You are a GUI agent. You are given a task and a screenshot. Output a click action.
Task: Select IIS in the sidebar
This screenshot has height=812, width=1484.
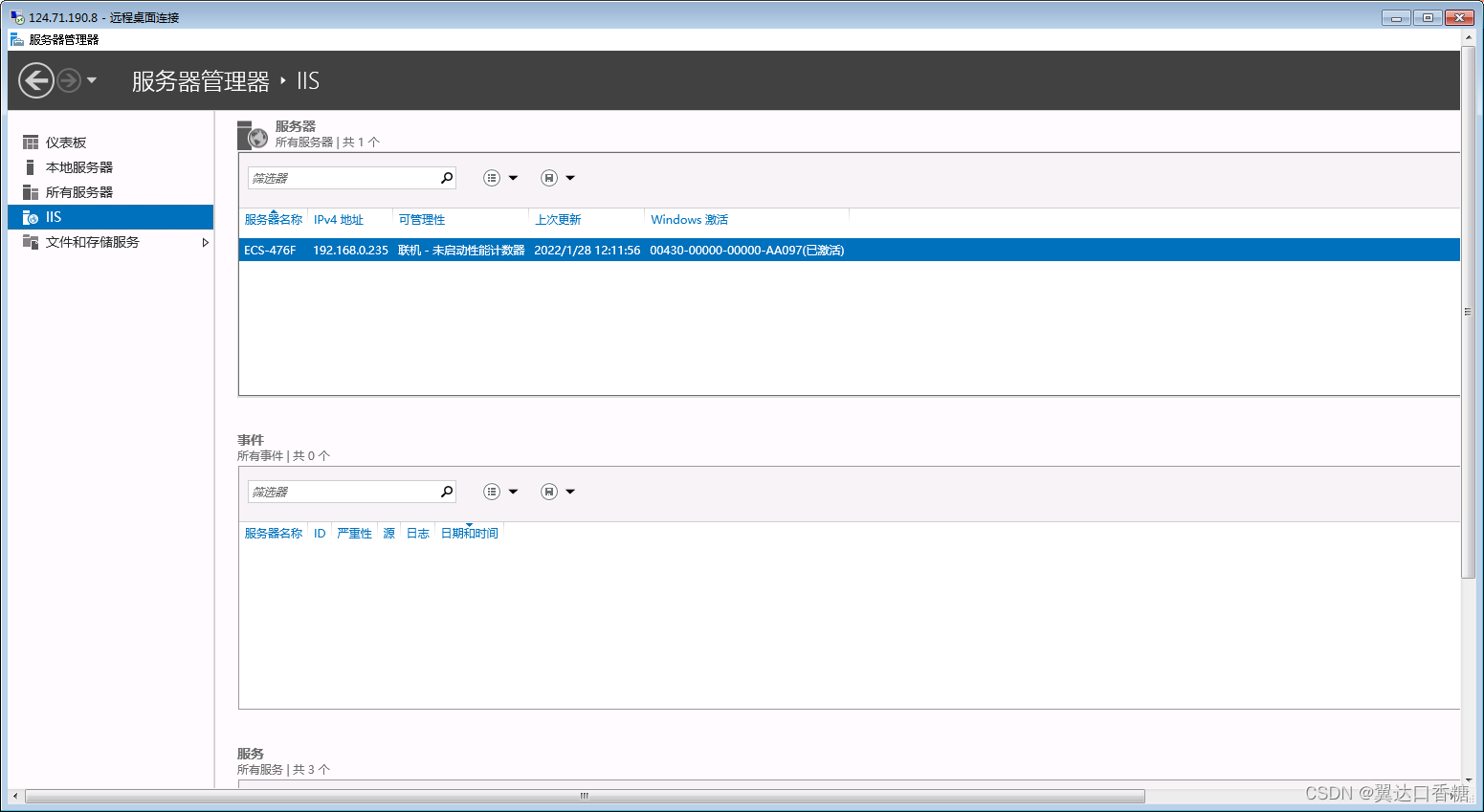110,217
